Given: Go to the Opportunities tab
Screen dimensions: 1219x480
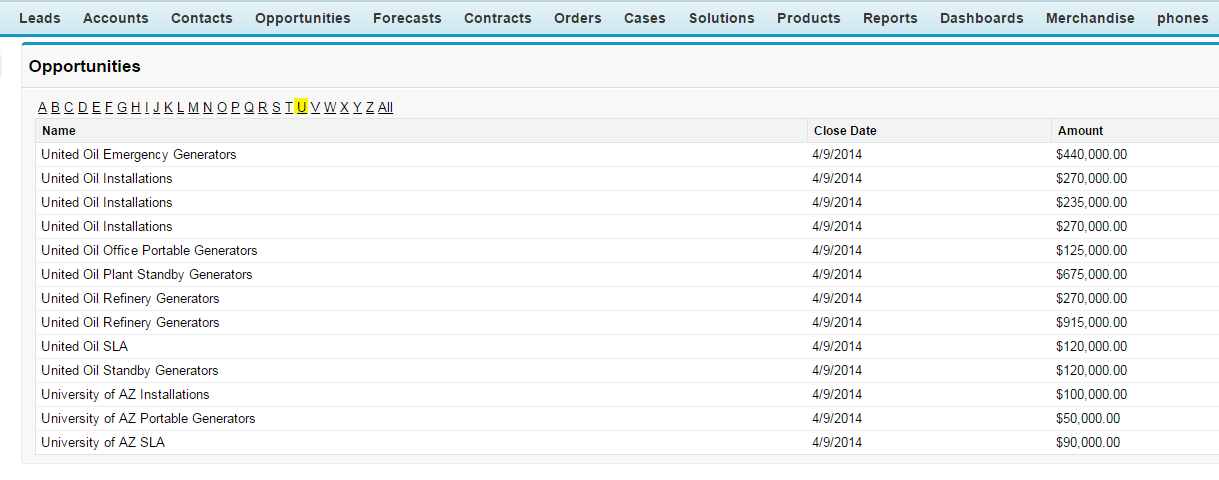Looking at the screenshot, I should click(x=302, y=18).
